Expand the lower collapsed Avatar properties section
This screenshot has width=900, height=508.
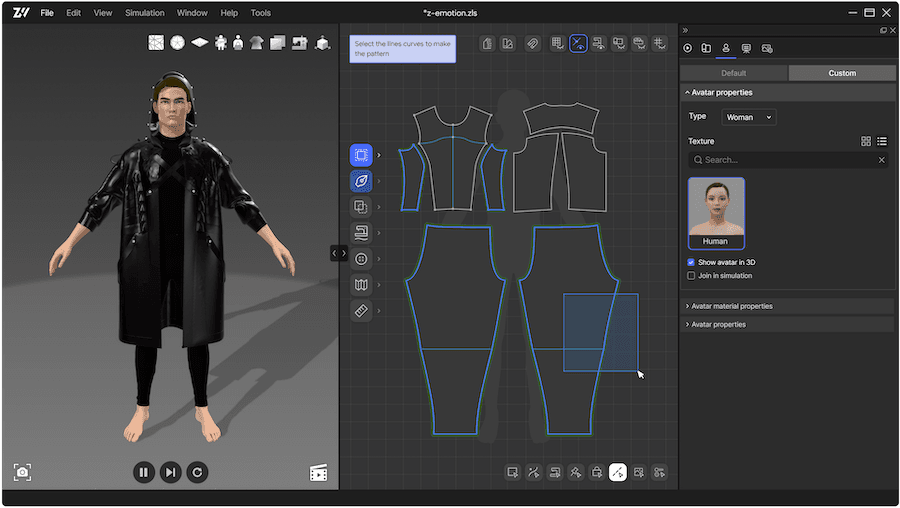(788, 324)
